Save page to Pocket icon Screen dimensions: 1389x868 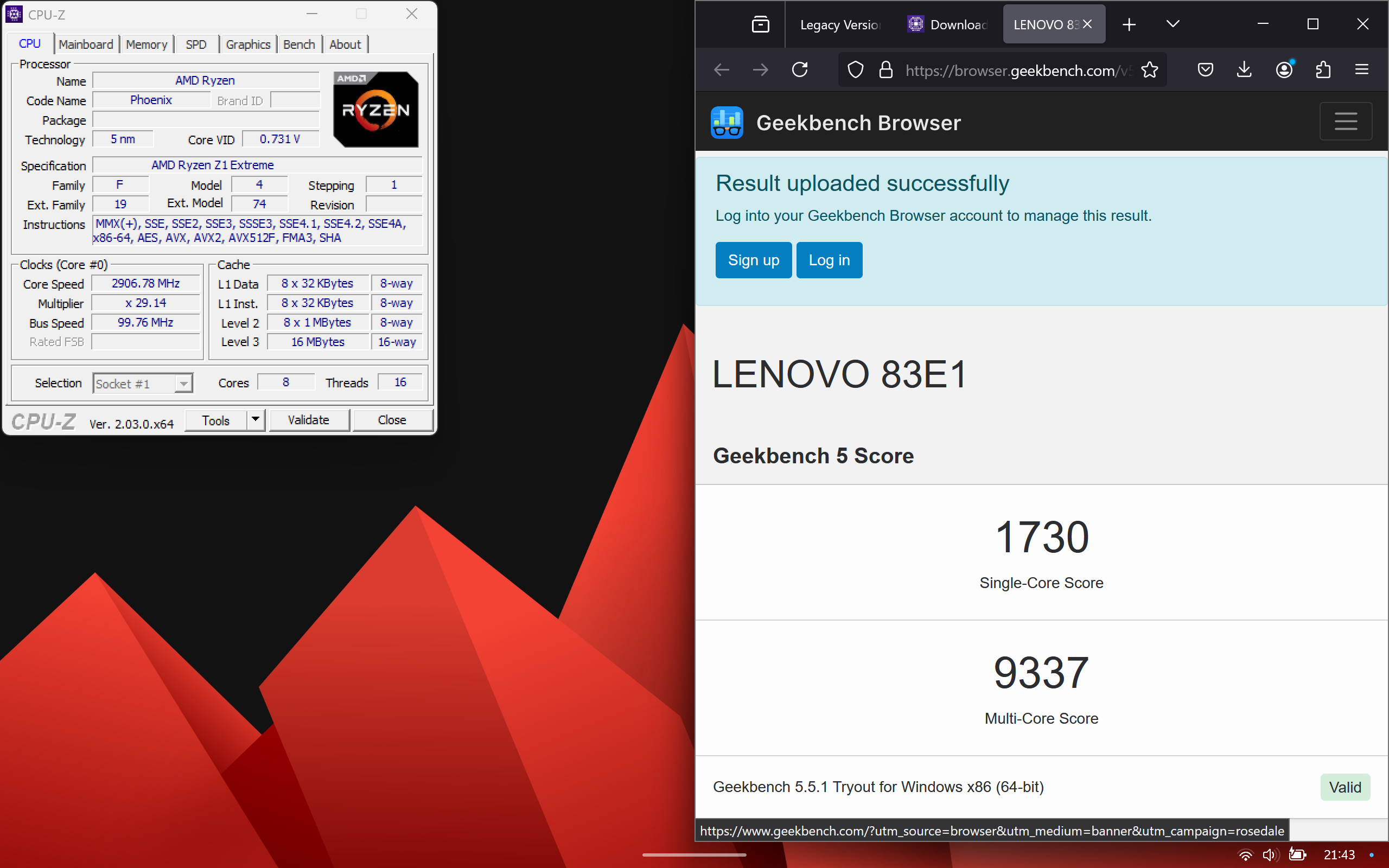1205,70
